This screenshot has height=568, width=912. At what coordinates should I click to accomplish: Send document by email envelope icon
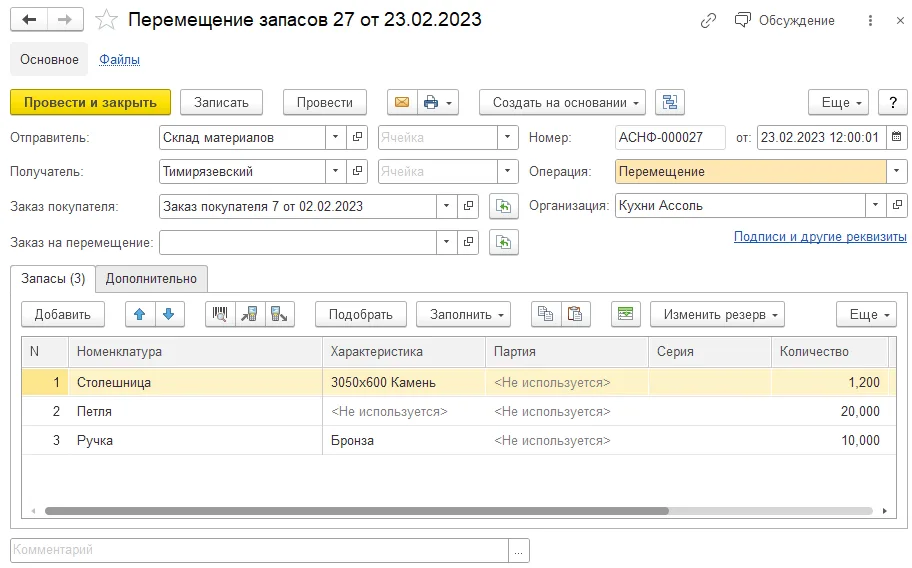[402, 102]
